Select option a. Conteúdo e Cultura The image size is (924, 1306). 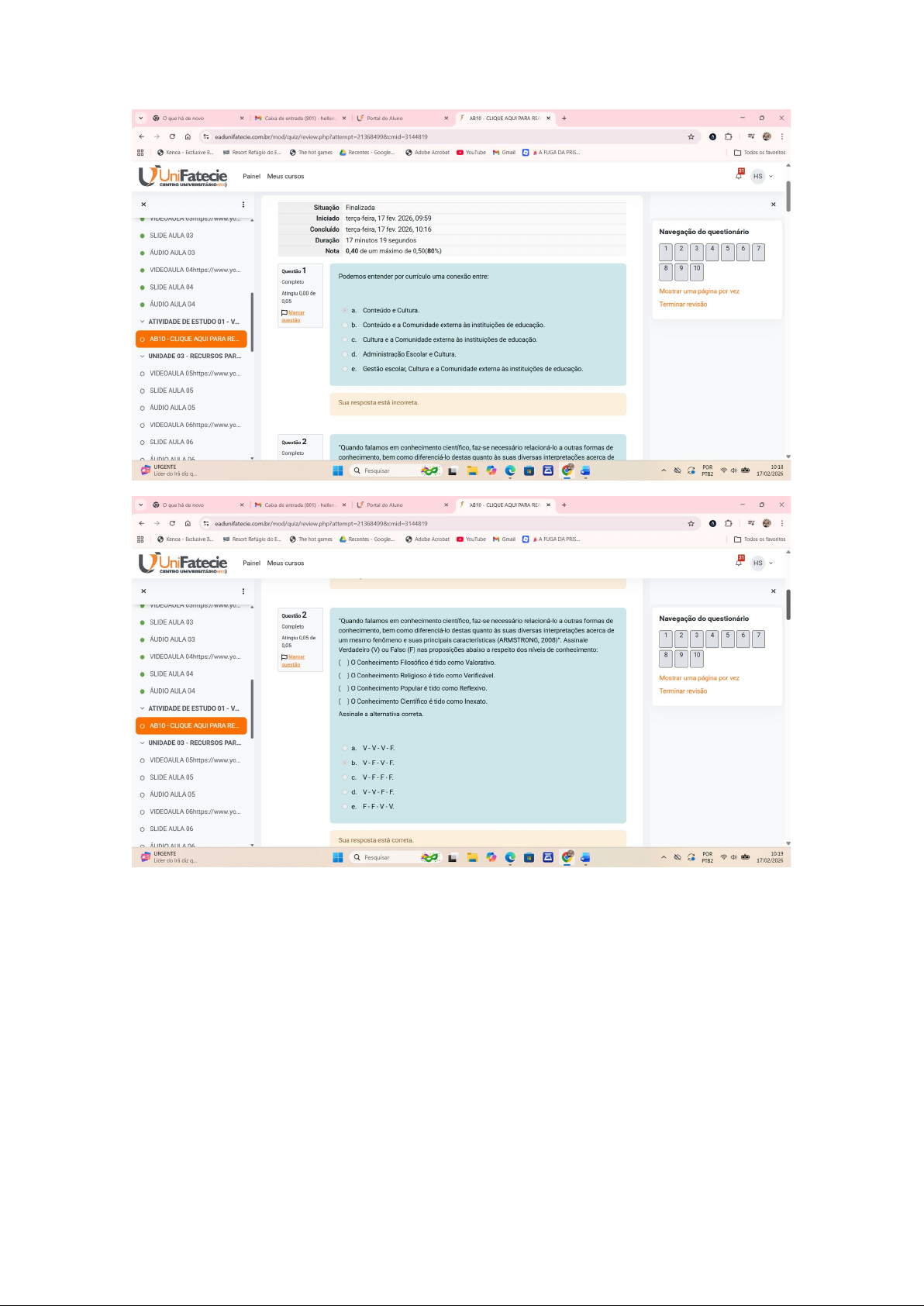345,310
